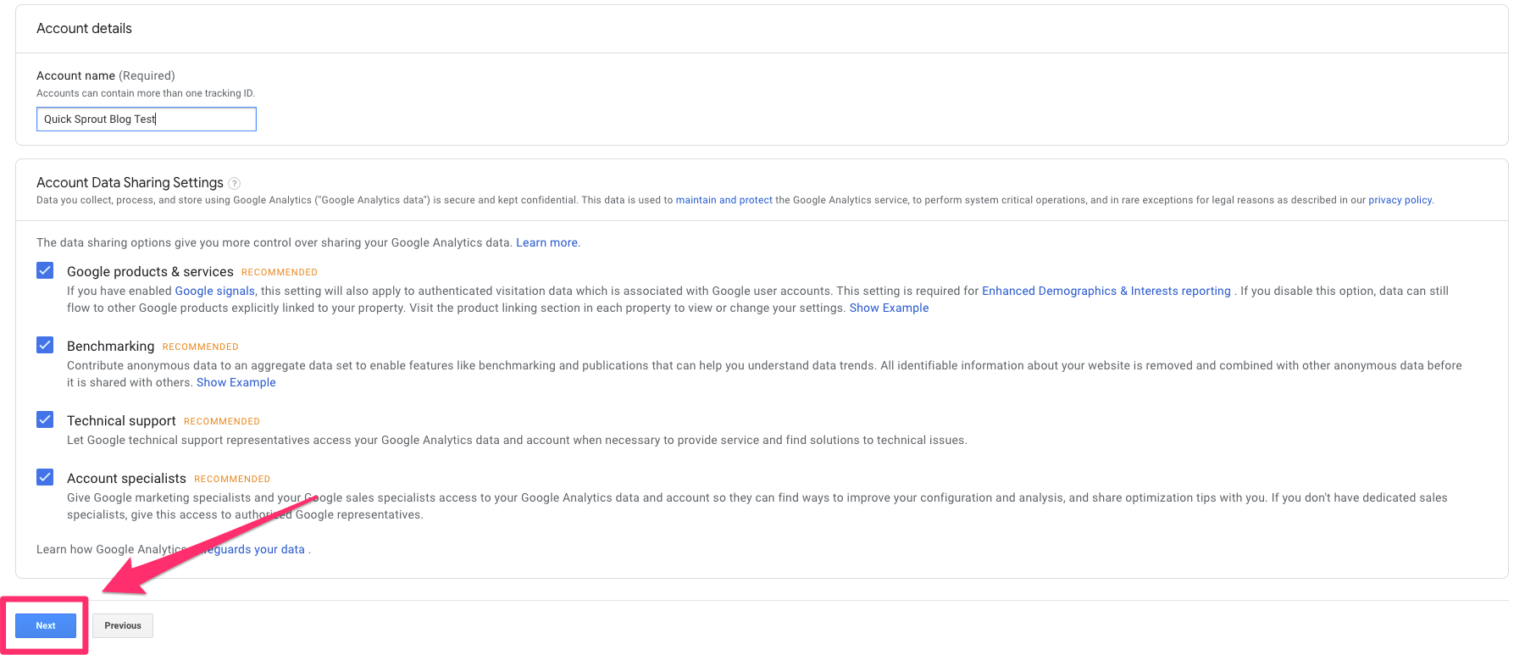Viewport: 1536px width, 655px height.
Task: Uncheck the Google products & services checkbox
Action: click(x=45, y=271)
